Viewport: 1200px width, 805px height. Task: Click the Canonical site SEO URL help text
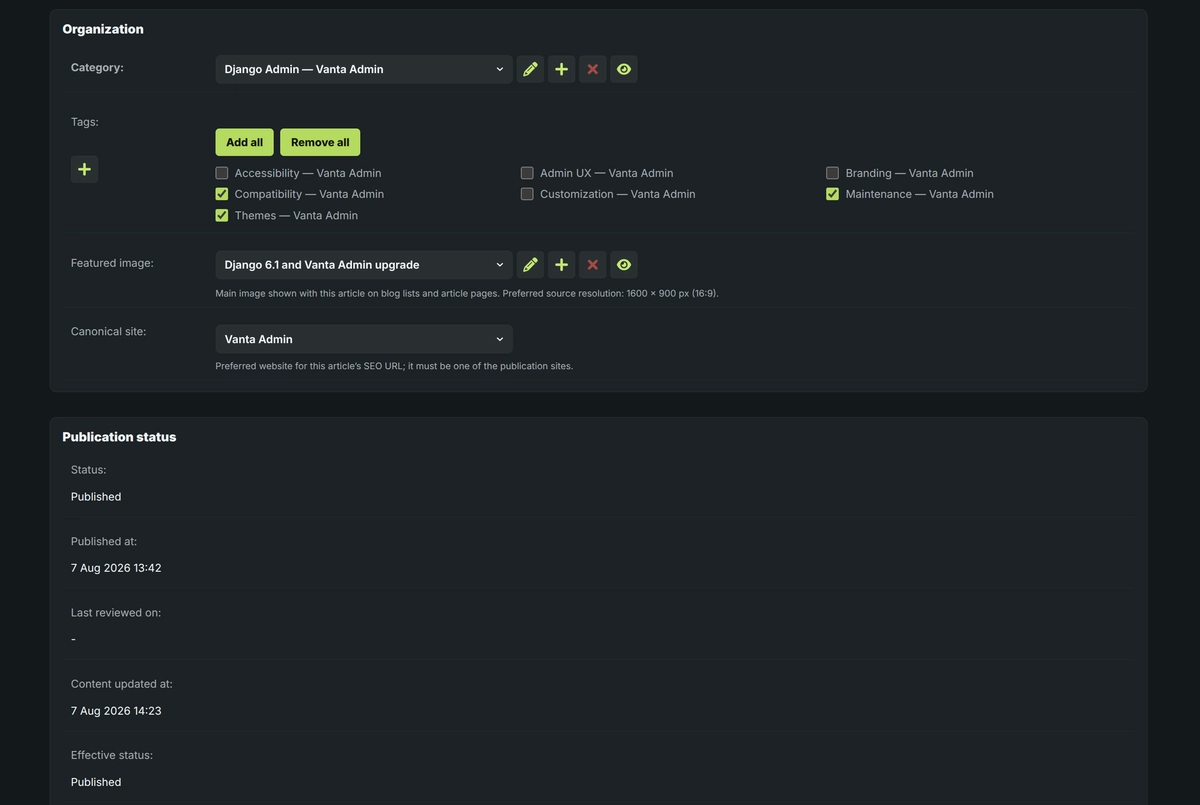click(x=394, y=366)
